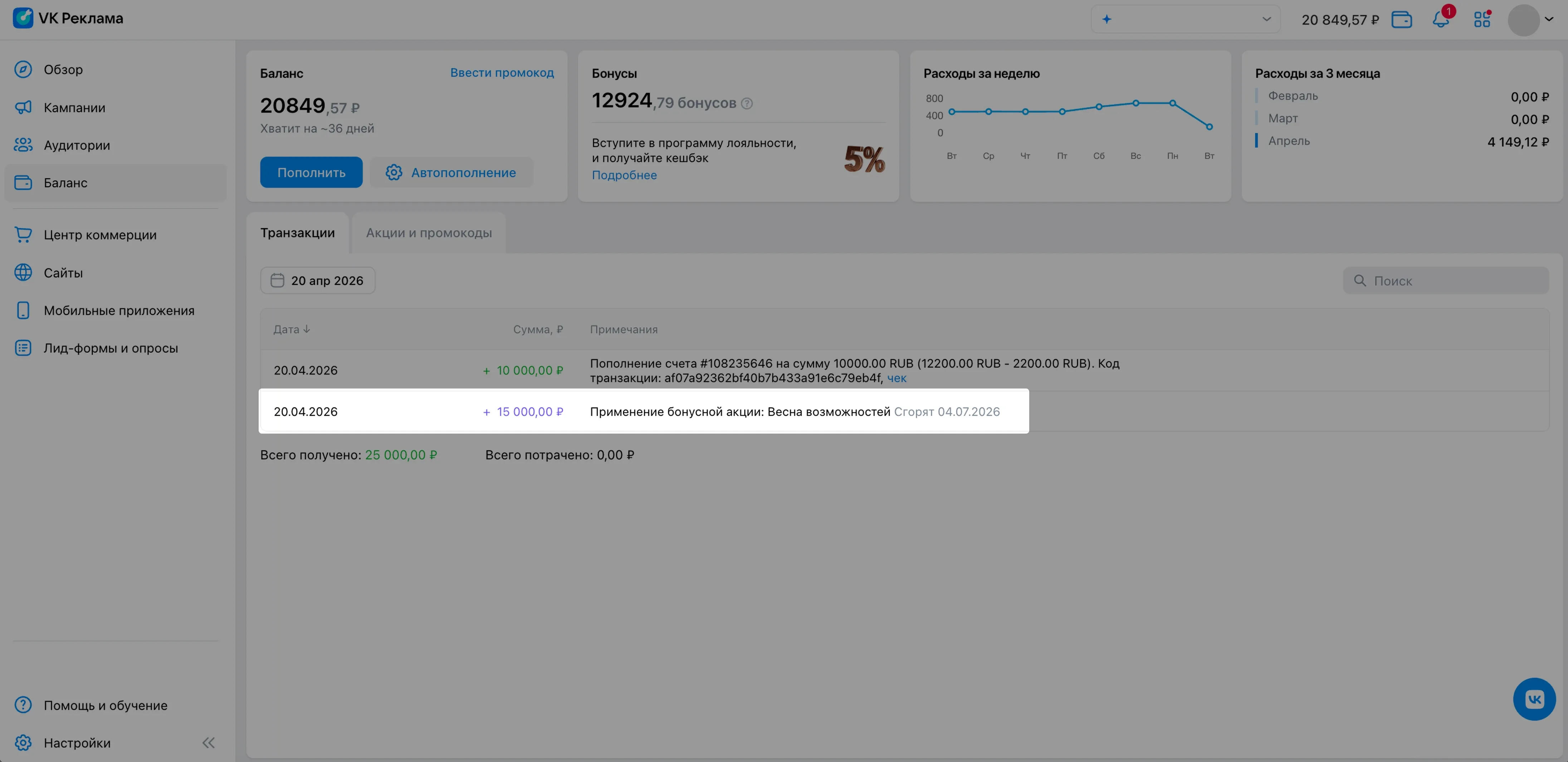1568x762 pixels.
Task: Open Автопополнение settings
Action: pyautogui.click(x=451, y=172)
